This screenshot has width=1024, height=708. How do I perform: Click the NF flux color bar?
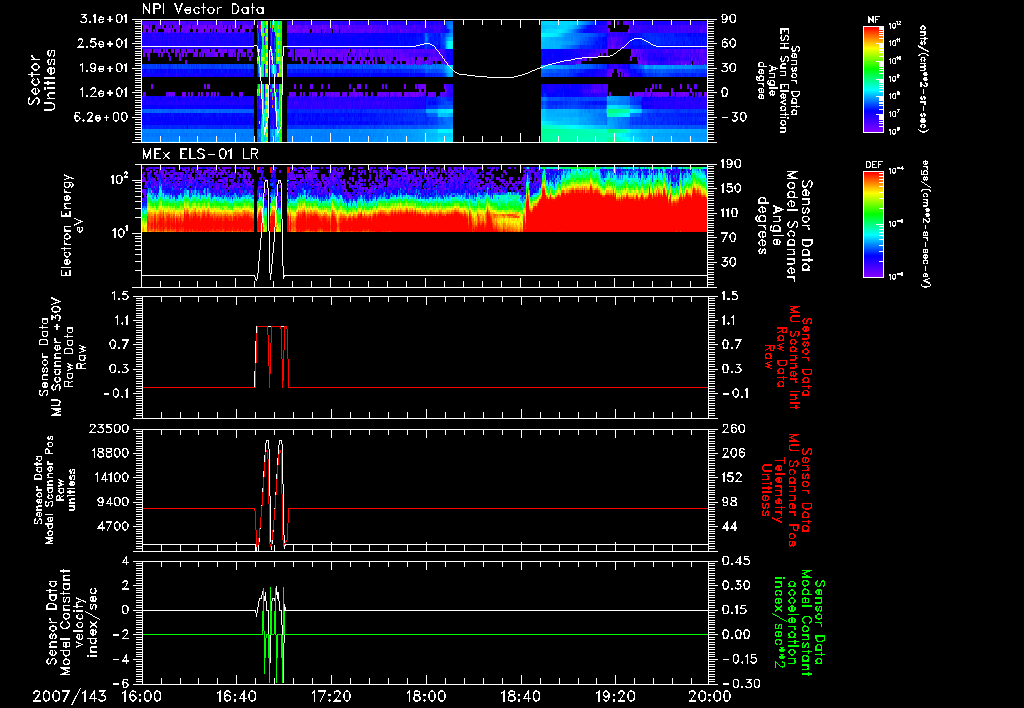[873, 78]
